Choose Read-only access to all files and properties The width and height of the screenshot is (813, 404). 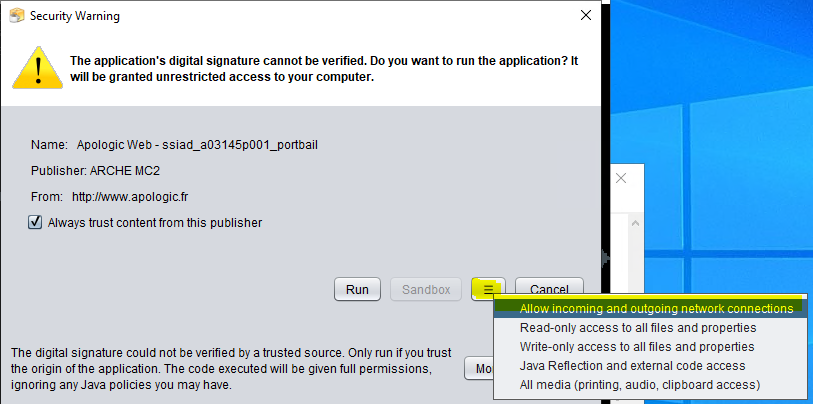tap(638, 328)
